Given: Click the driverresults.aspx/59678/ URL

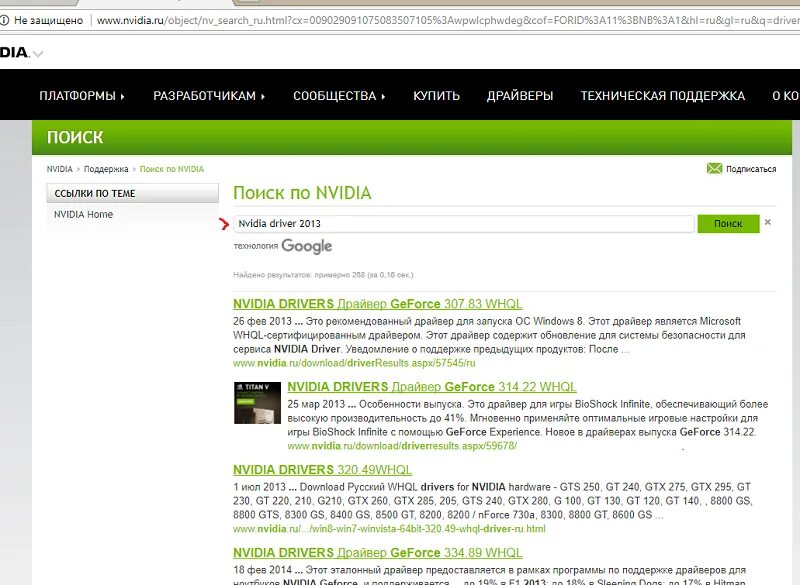Looking at the screenshot, I should tap(402, 446).
